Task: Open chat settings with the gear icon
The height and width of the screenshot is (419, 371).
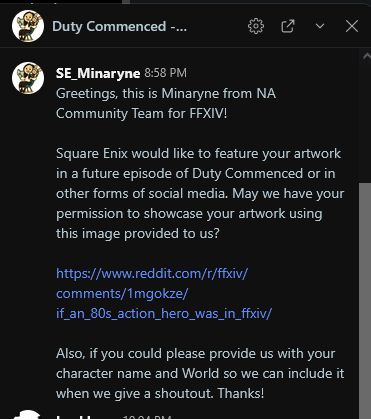Action: click(256, 26)
